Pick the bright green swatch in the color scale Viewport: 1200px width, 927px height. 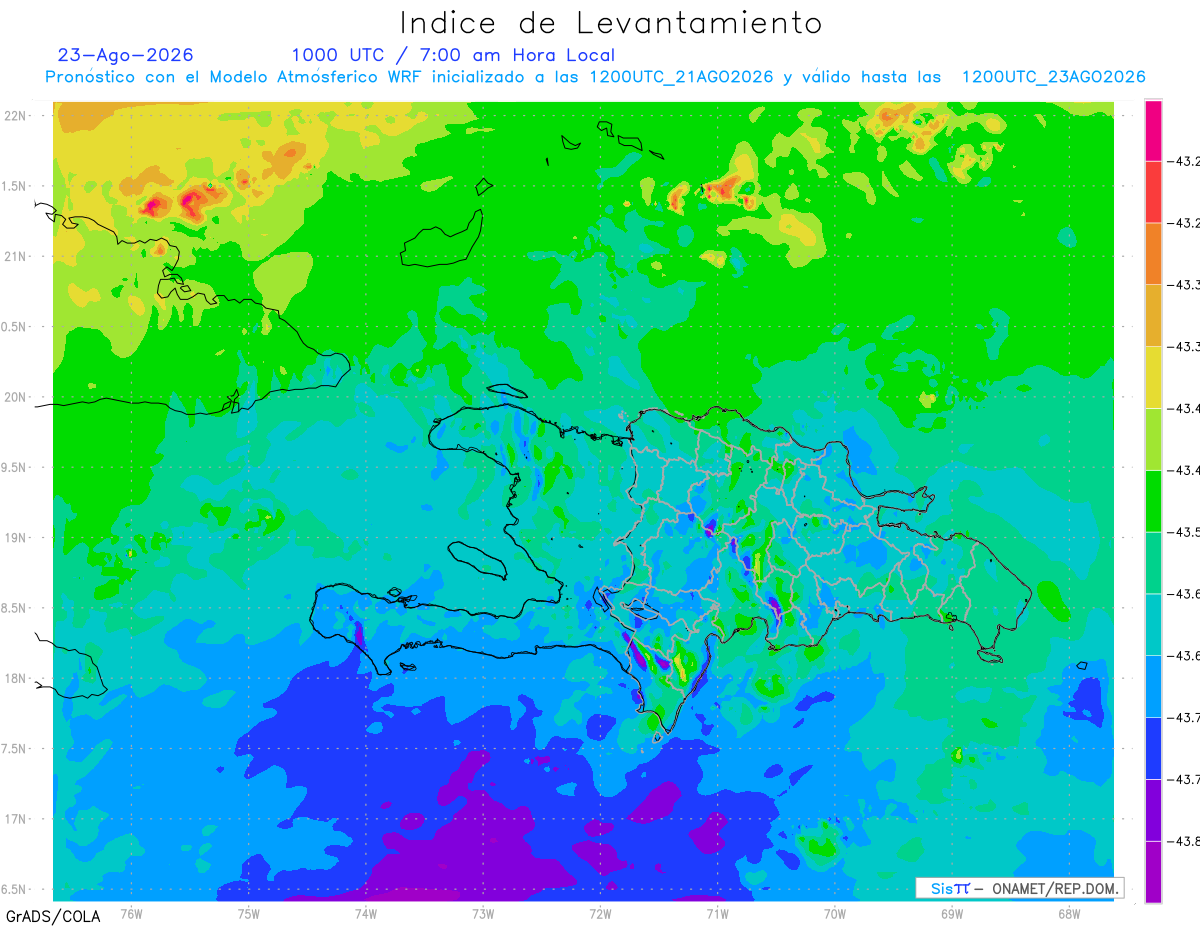pyautogui.click(x=1153, y=501)
